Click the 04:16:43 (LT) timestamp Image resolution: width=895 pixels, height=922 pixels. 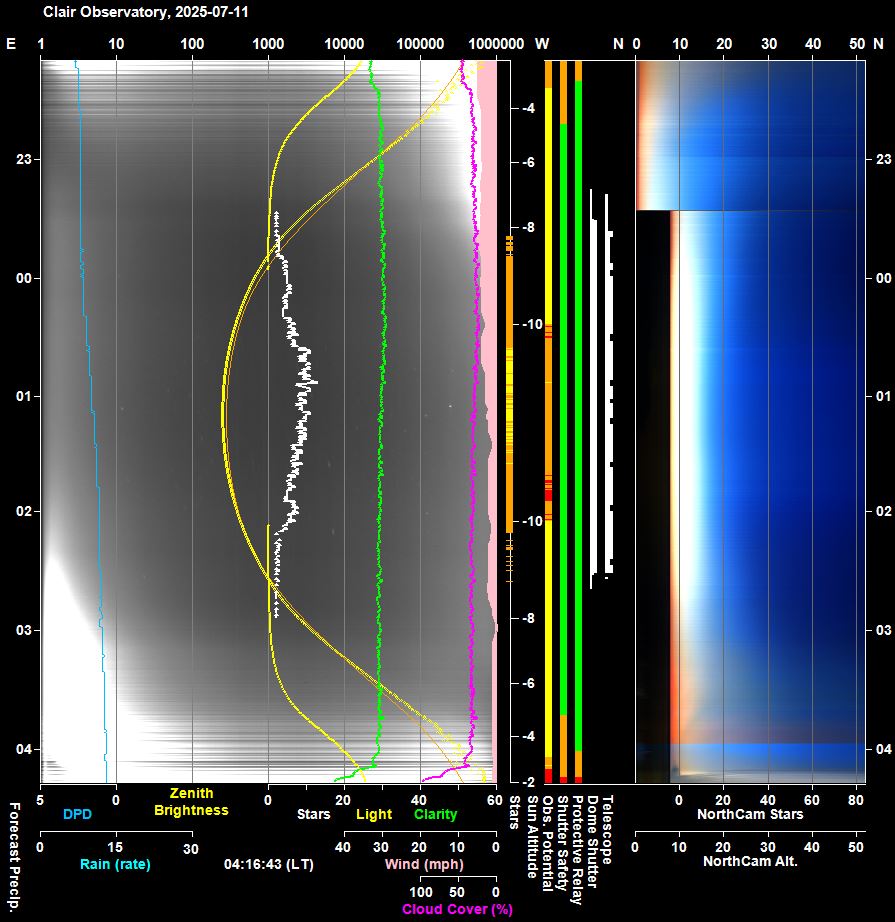pyautogui.click(x=266, y=864)
